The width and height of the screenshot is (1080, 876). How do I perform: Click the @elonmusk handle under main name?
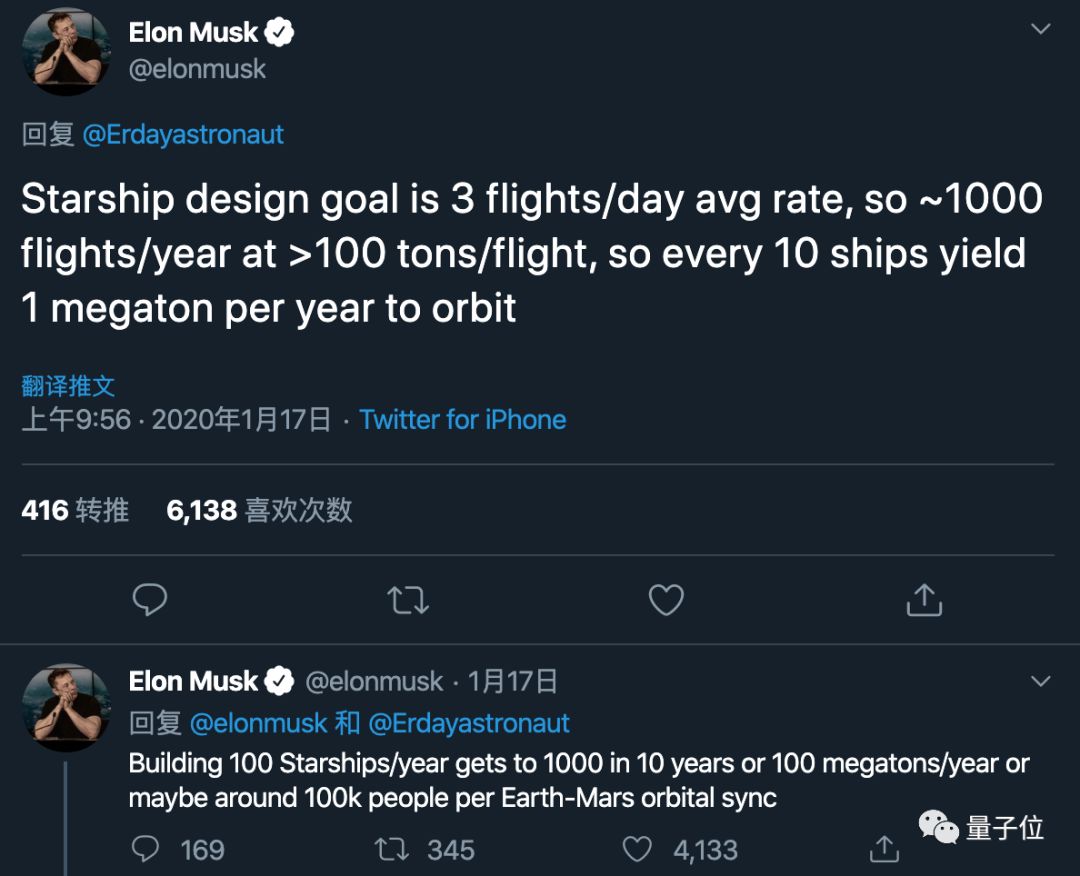(197, 70)
